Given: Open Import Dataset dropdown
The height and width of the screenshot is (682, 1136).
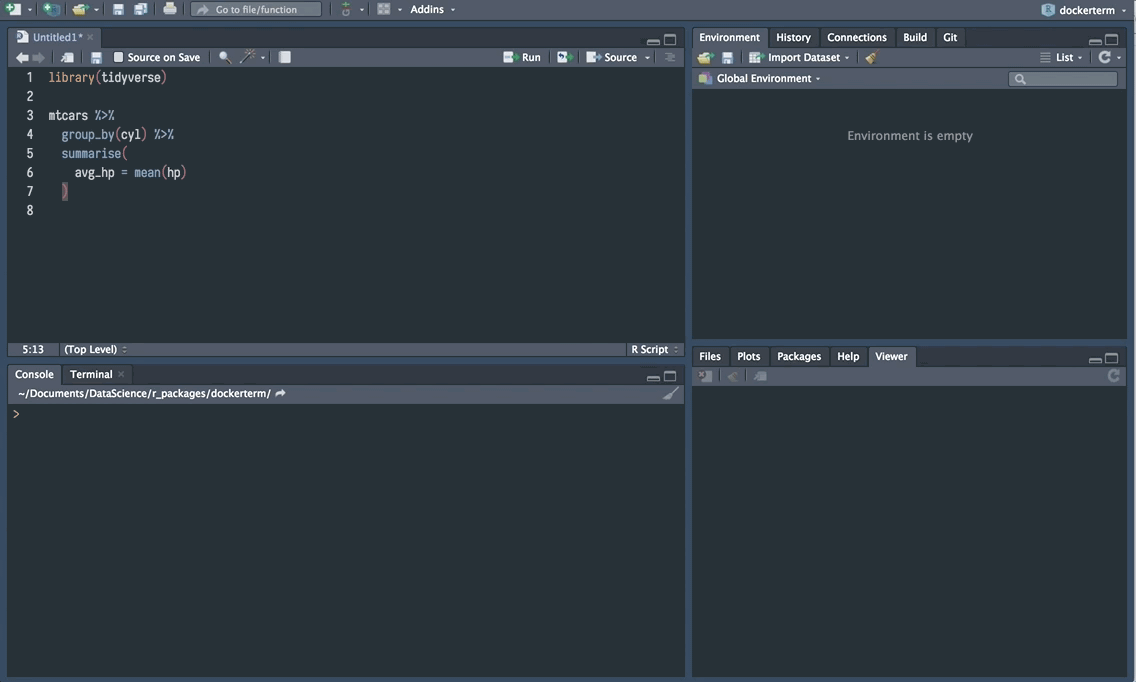Looking at the screenshot, I should click(x=799, y=57).
